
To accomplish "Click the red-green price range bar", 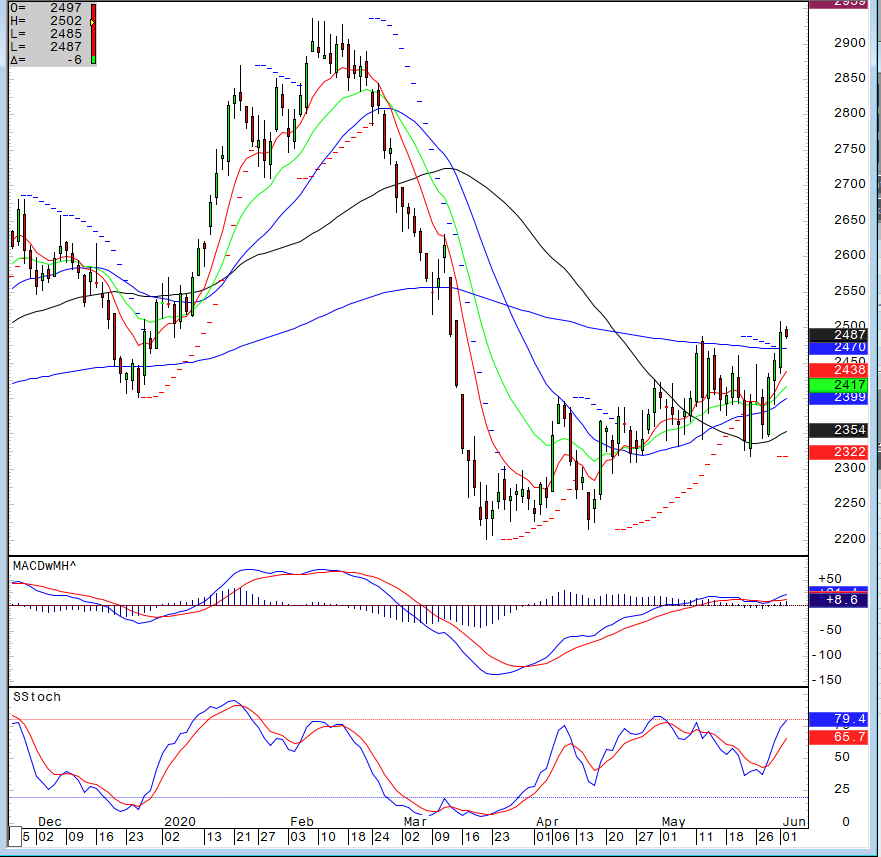I will tap(93, 34).
